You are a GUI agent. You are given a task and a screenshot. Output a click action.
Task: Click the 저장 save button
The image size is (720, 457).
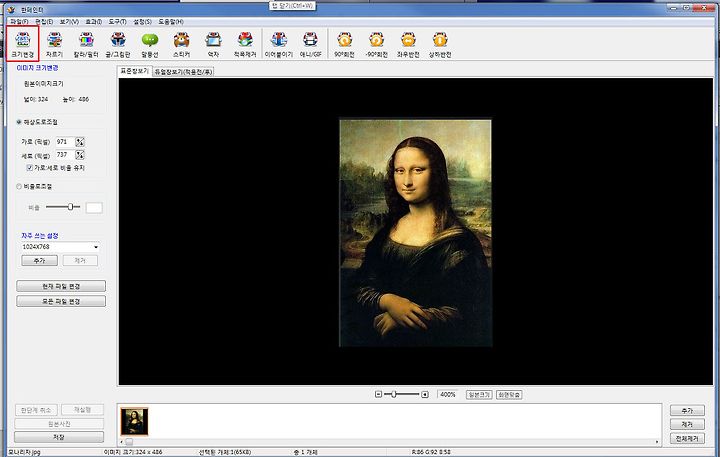pyautogui.click(x=59, y=437)
